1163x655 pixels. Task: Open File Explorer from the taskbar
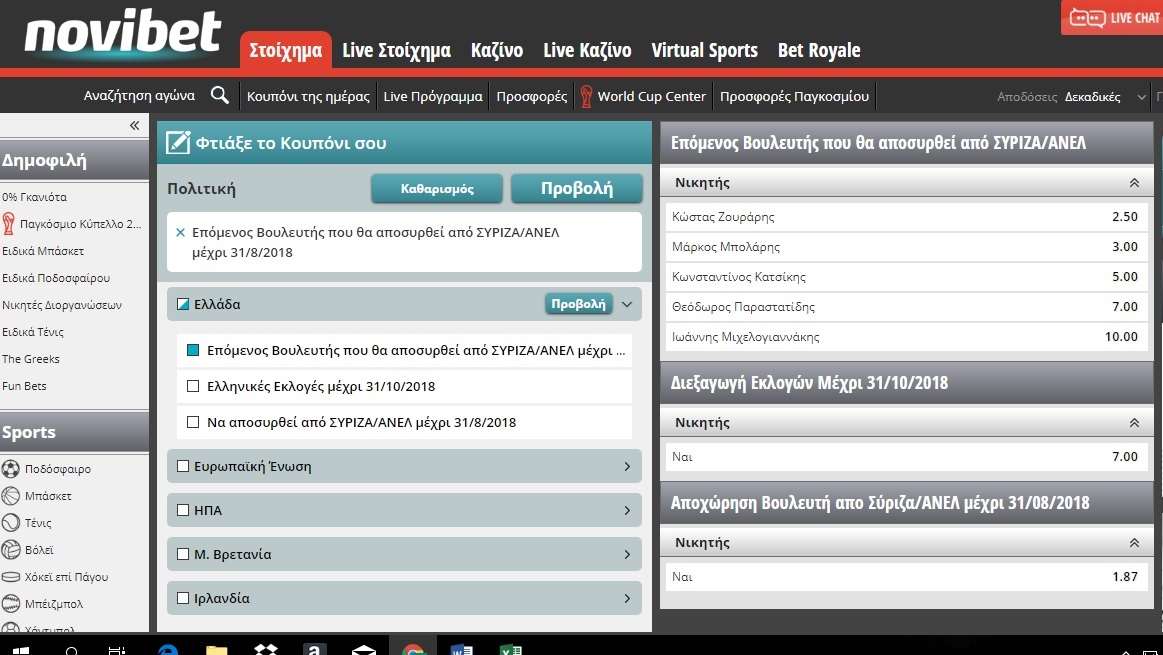217,650
